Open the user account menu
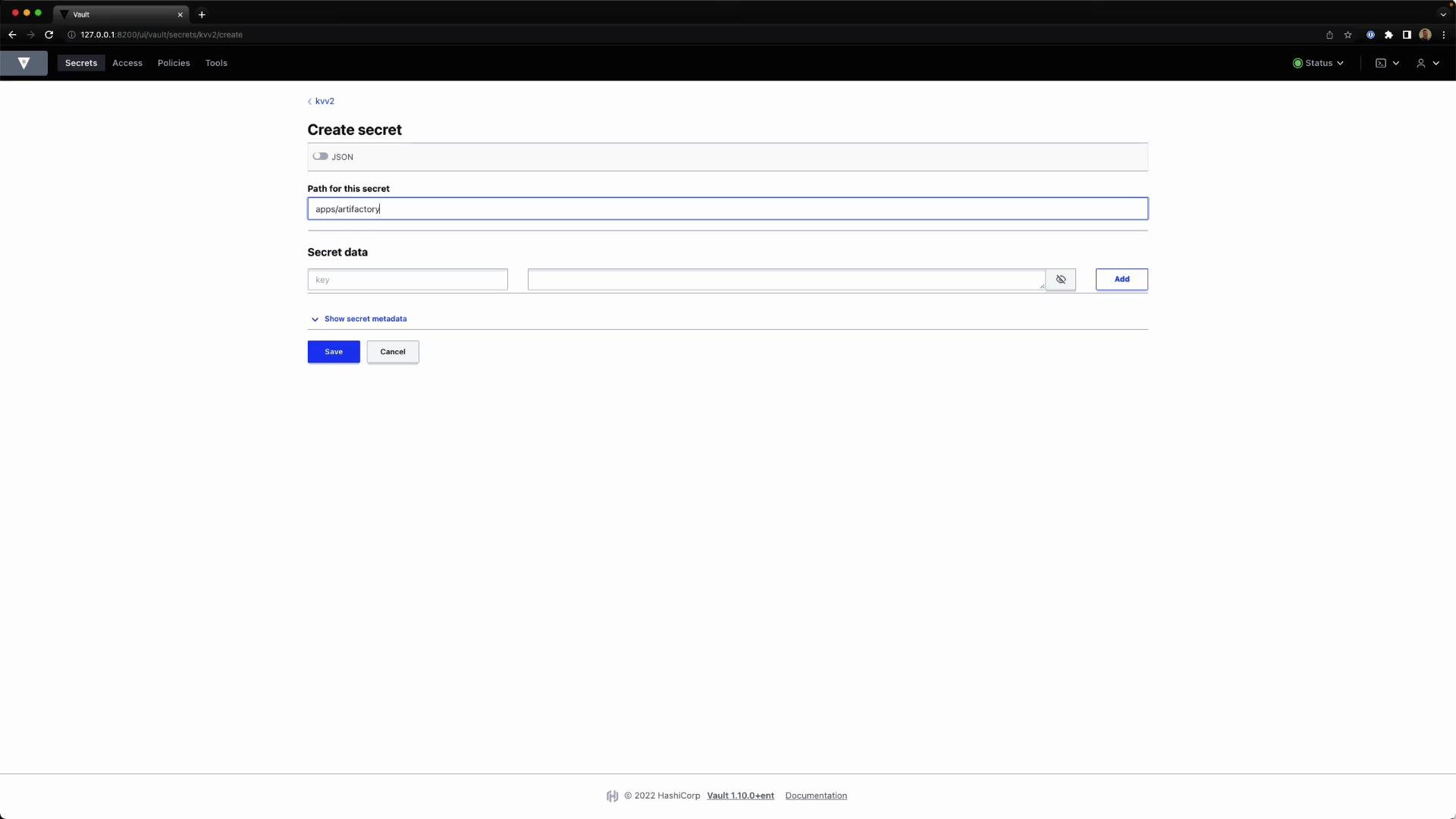Image resolution: width=1456 pixels, height=819 pixels. point(1428,63)
